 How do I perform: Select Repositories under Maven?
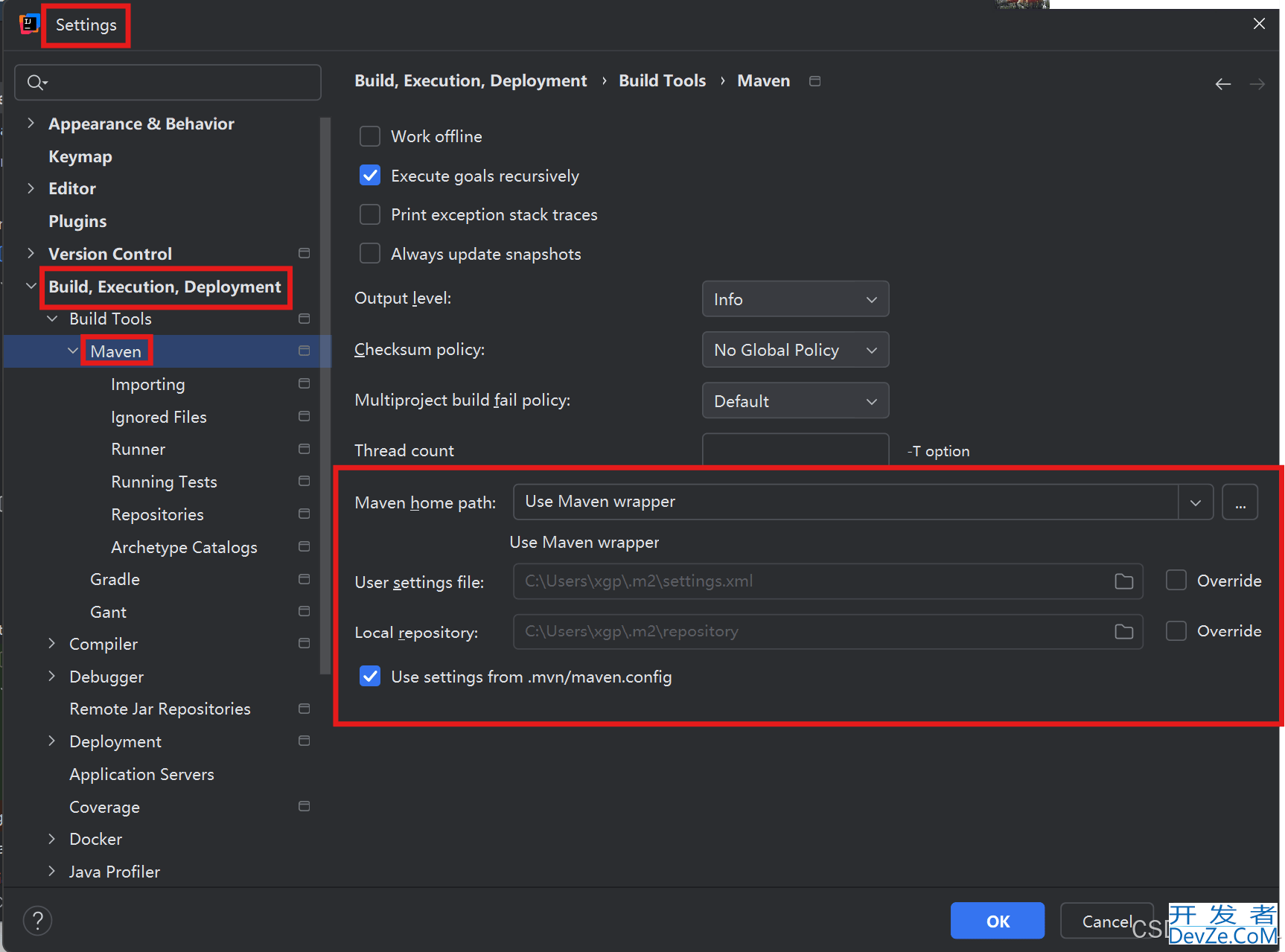(157, 514)
